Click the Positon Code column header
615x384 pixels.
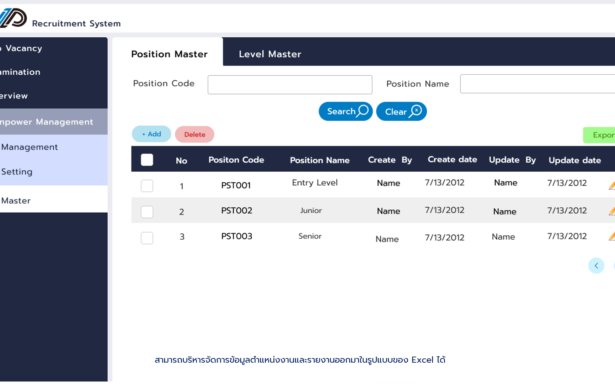236,160
